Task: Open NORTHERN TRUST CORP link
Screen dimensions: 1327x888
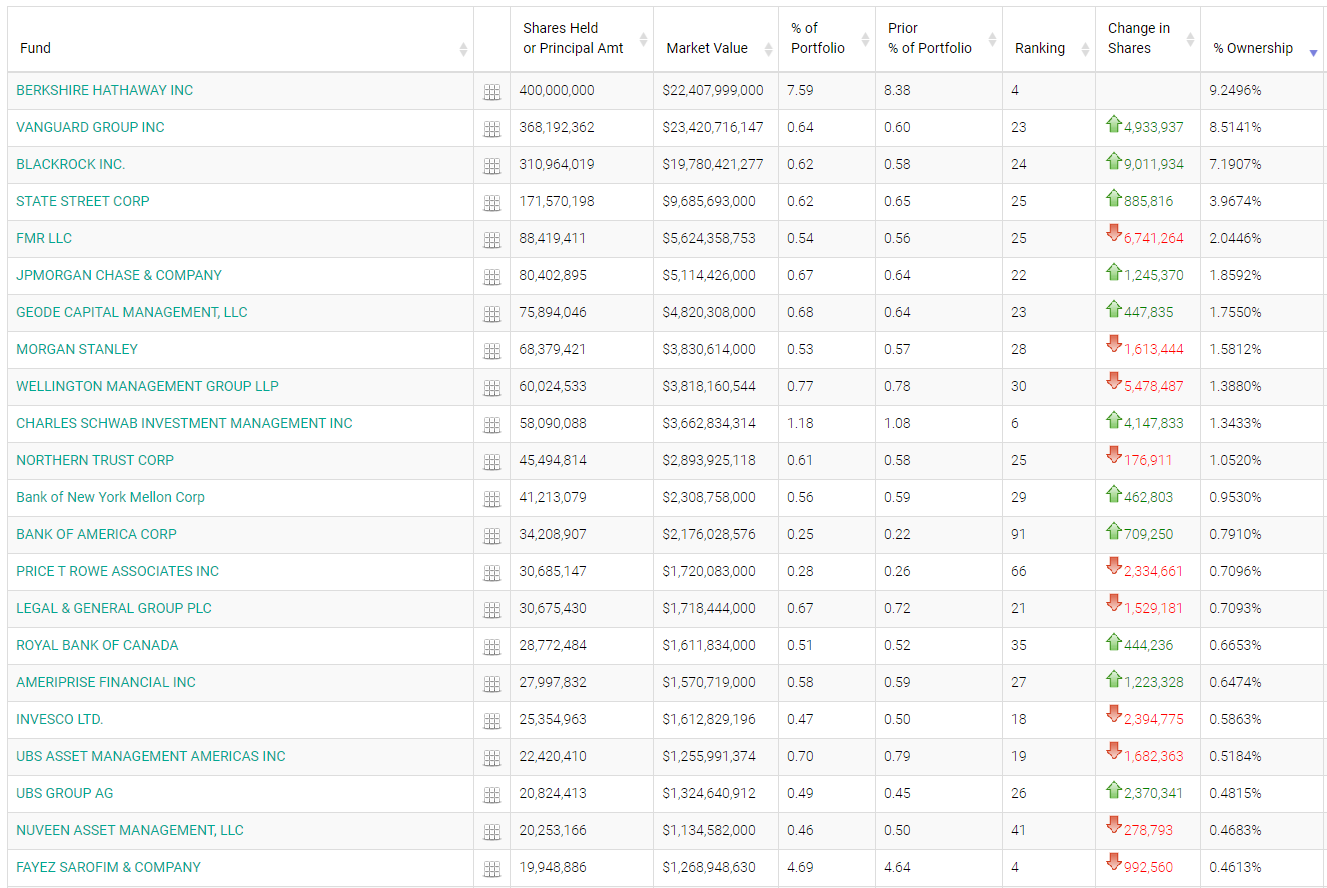Action: pos(95,460)
